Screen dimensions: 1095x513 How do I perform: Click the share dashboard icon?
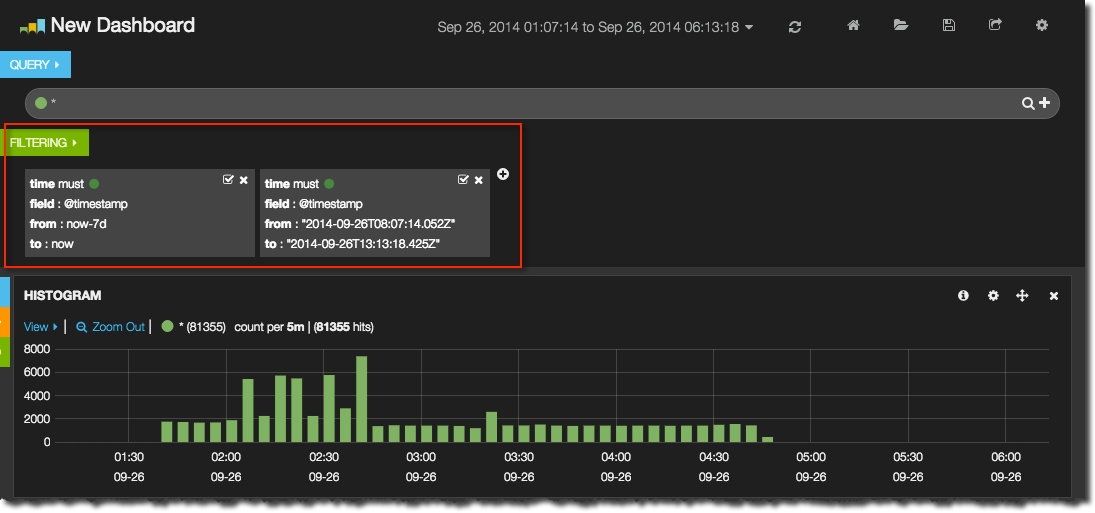995,26
